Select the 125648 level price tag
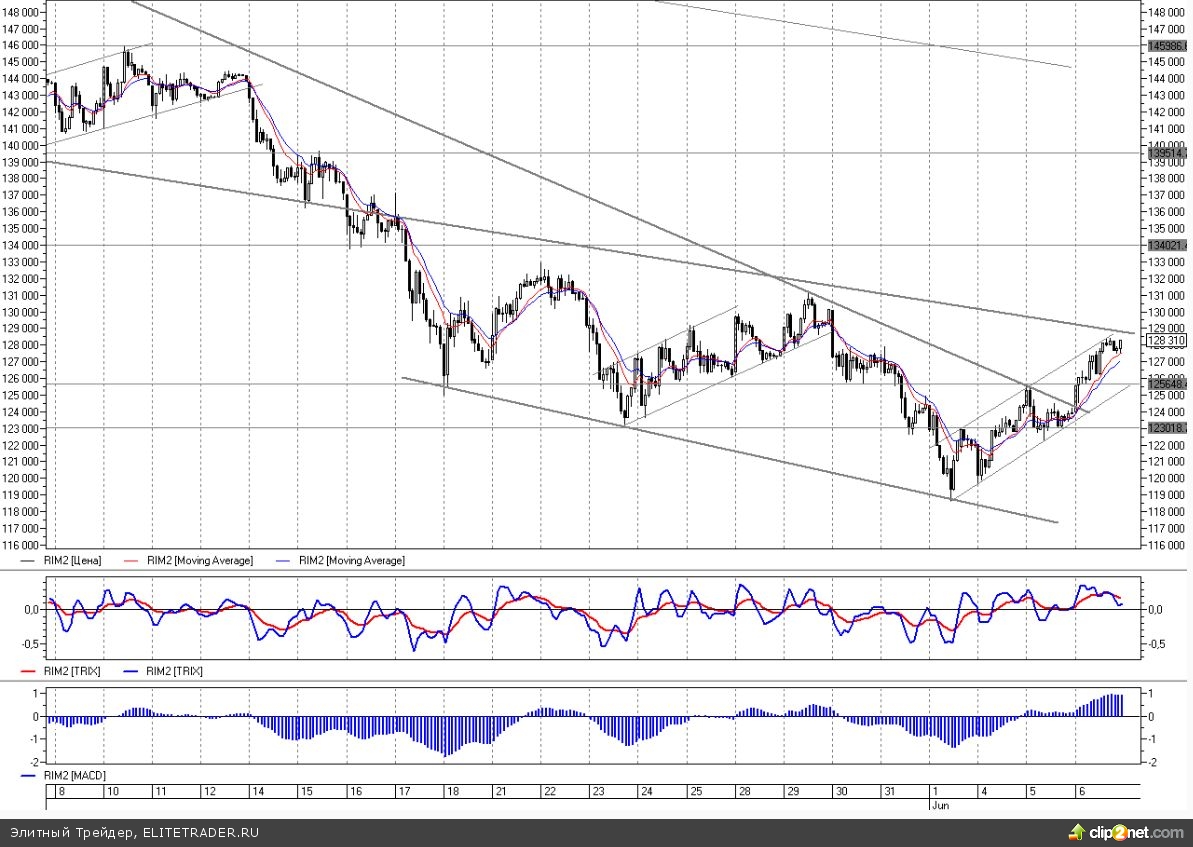This screenshot has width=1193, height=847. (x=1167, y=385)
